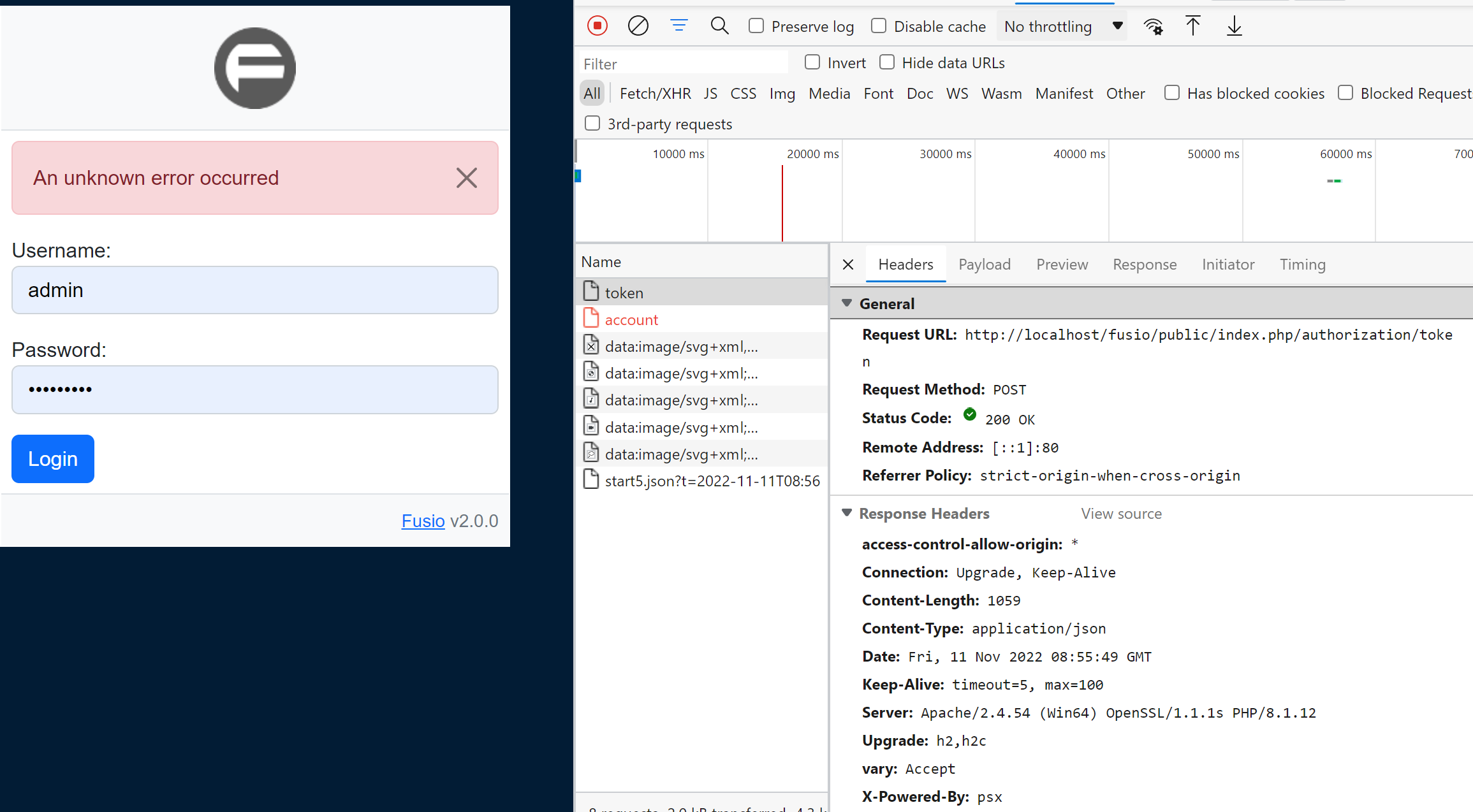Image resolution: width=1473 pixels, height=812 pixels.
Task: Stop recording network log
Action: pyautogui.click(x=597, y=25)
